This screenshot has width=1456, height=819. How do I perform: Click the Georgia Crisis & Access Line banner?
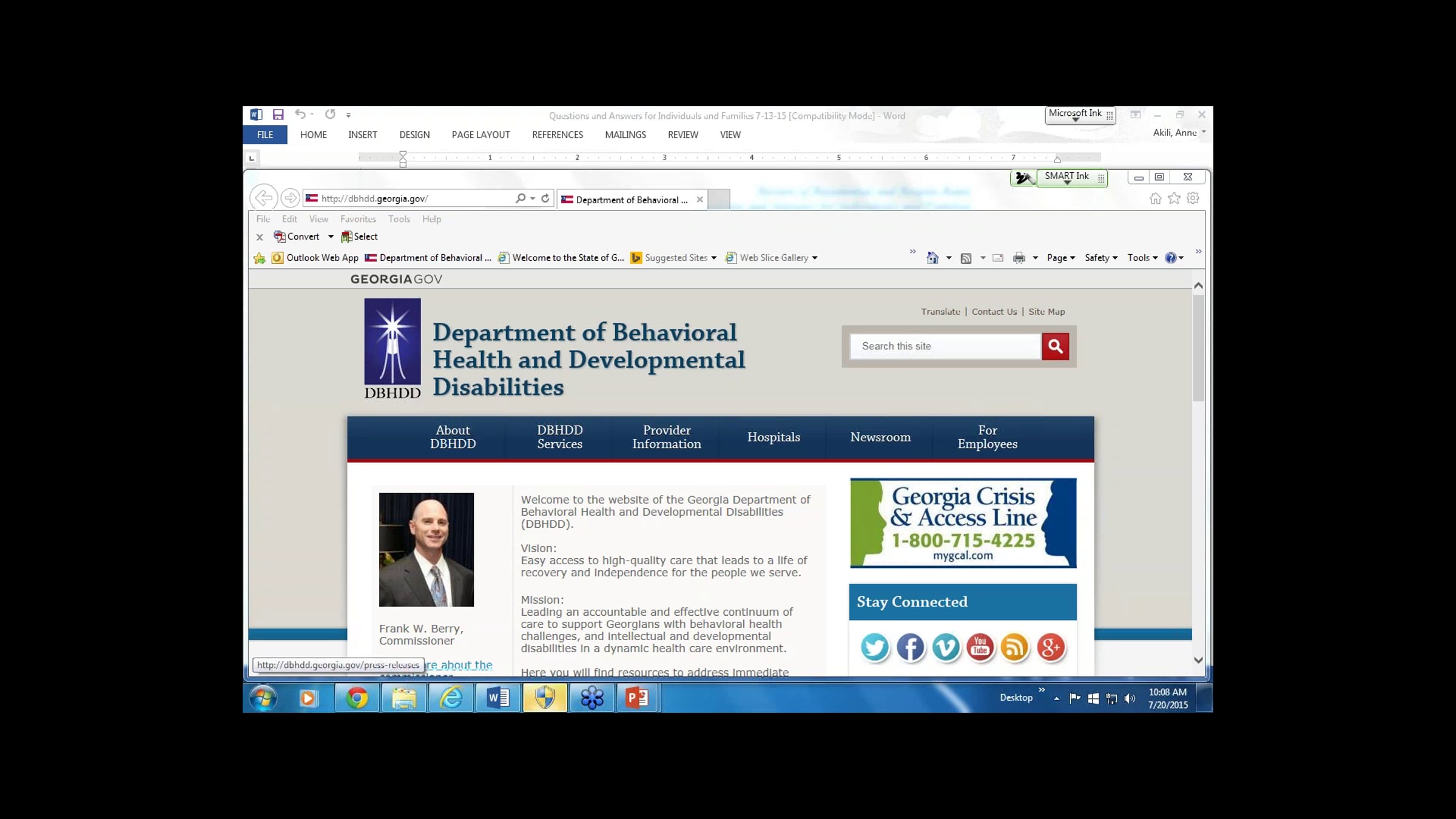point(963,523)
